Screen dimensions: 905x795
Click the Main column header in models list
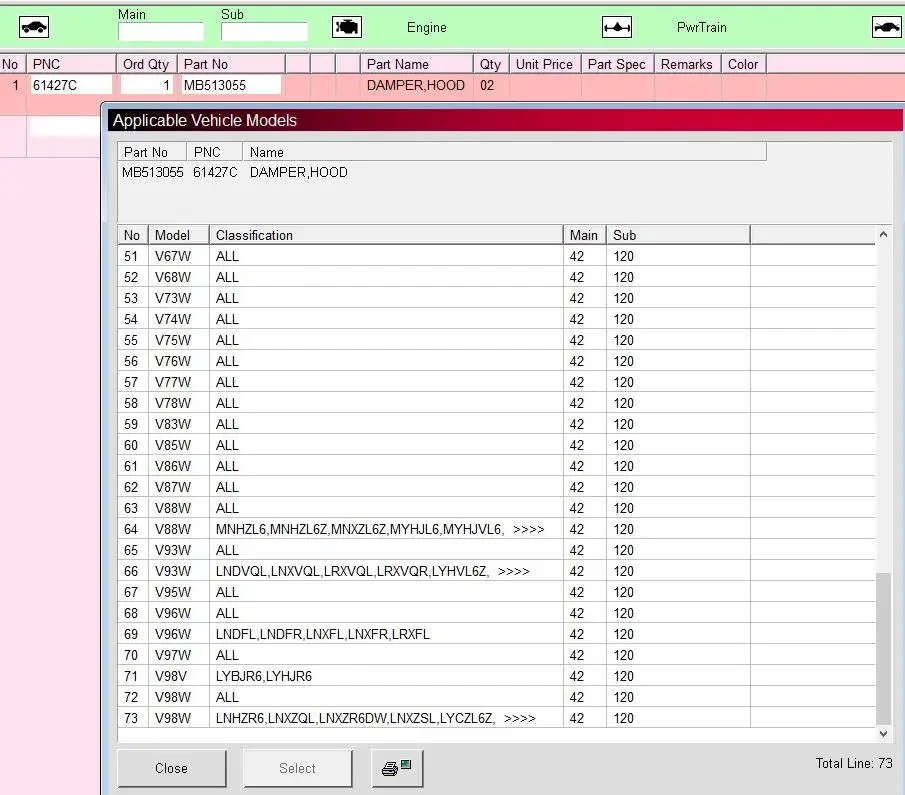click(x=584, y=235)
